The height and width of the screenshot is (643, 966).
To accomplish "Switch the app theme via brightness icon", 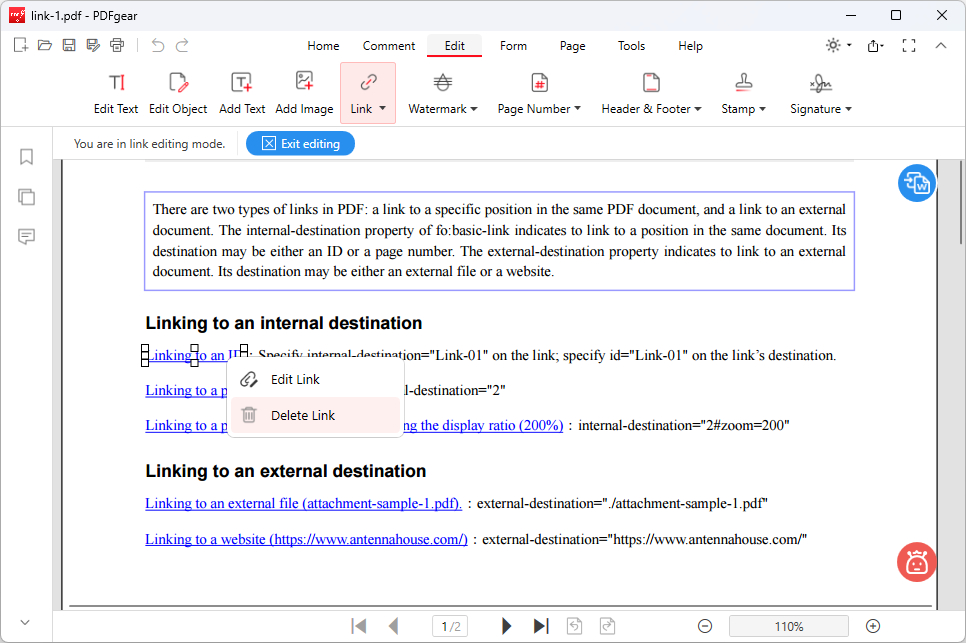I will click(834, 45).
